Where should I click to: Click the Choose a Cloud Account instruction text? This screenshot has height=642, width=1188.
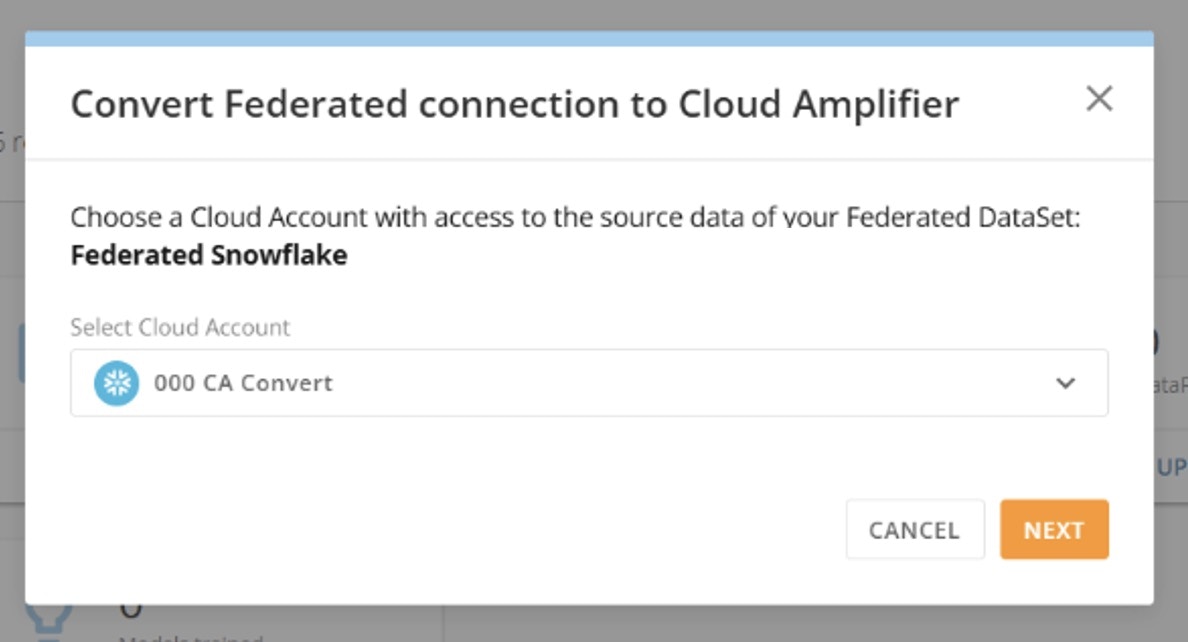coord(575,218)
